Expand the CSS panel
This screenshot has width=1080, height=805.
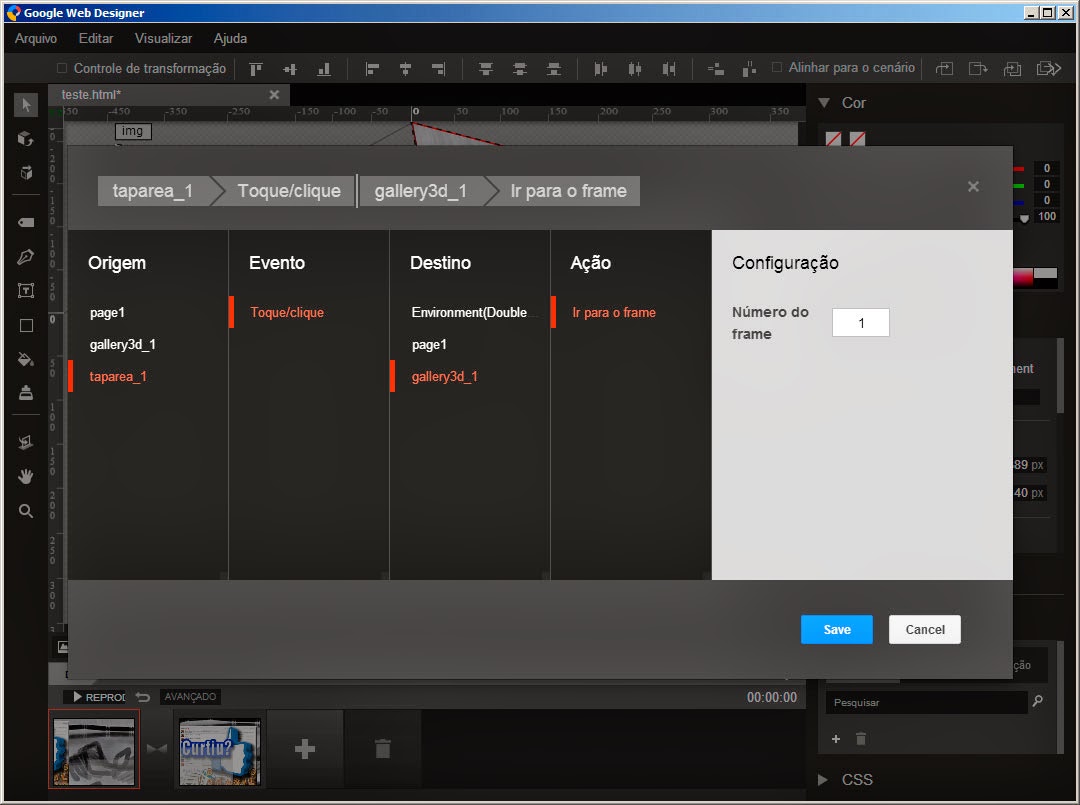coord(820,779)
